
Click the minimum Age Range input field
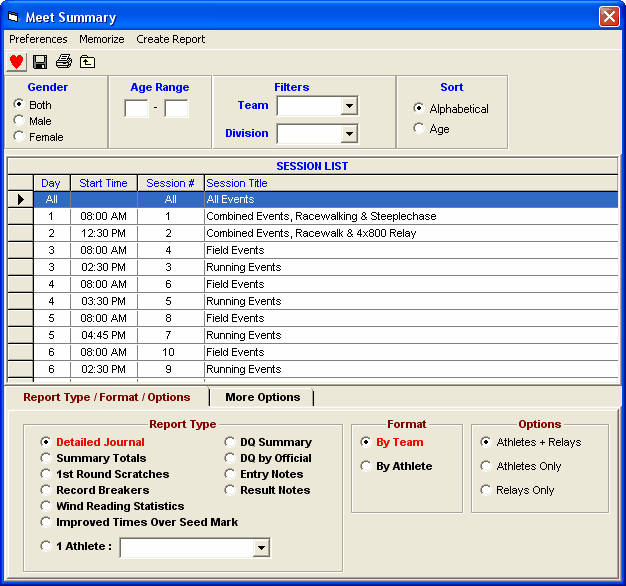coord(136,108)
